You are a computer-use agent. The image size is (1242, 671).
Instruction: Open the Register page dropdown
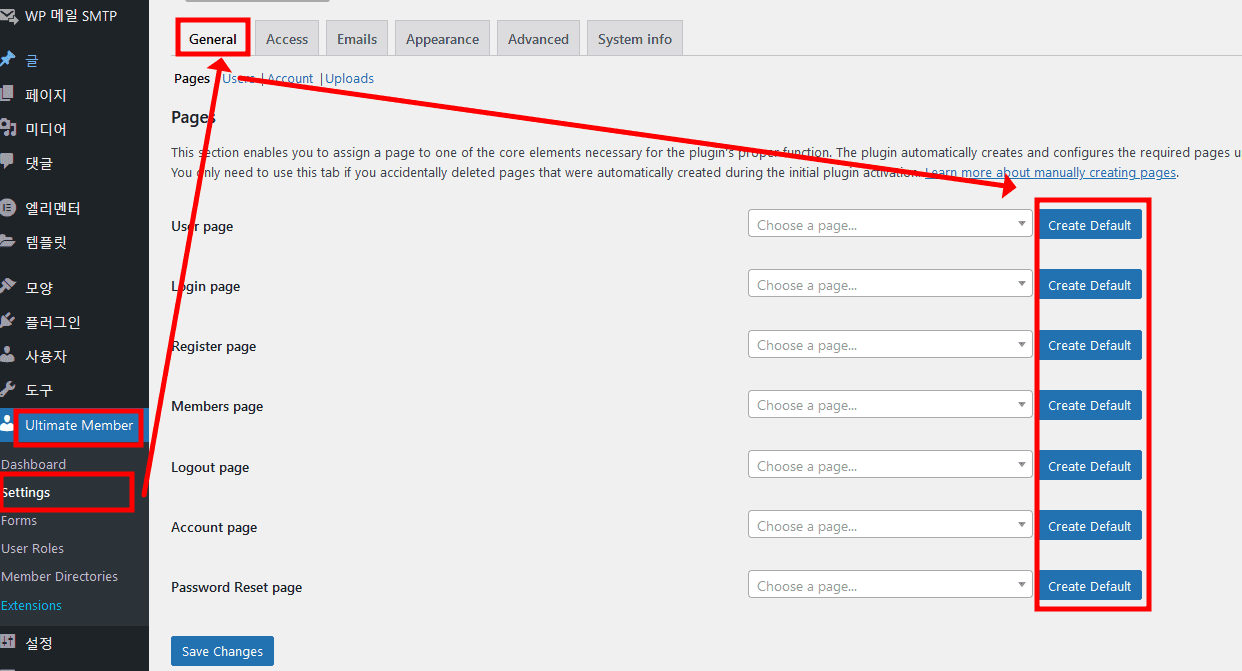(x=890, y=345)
